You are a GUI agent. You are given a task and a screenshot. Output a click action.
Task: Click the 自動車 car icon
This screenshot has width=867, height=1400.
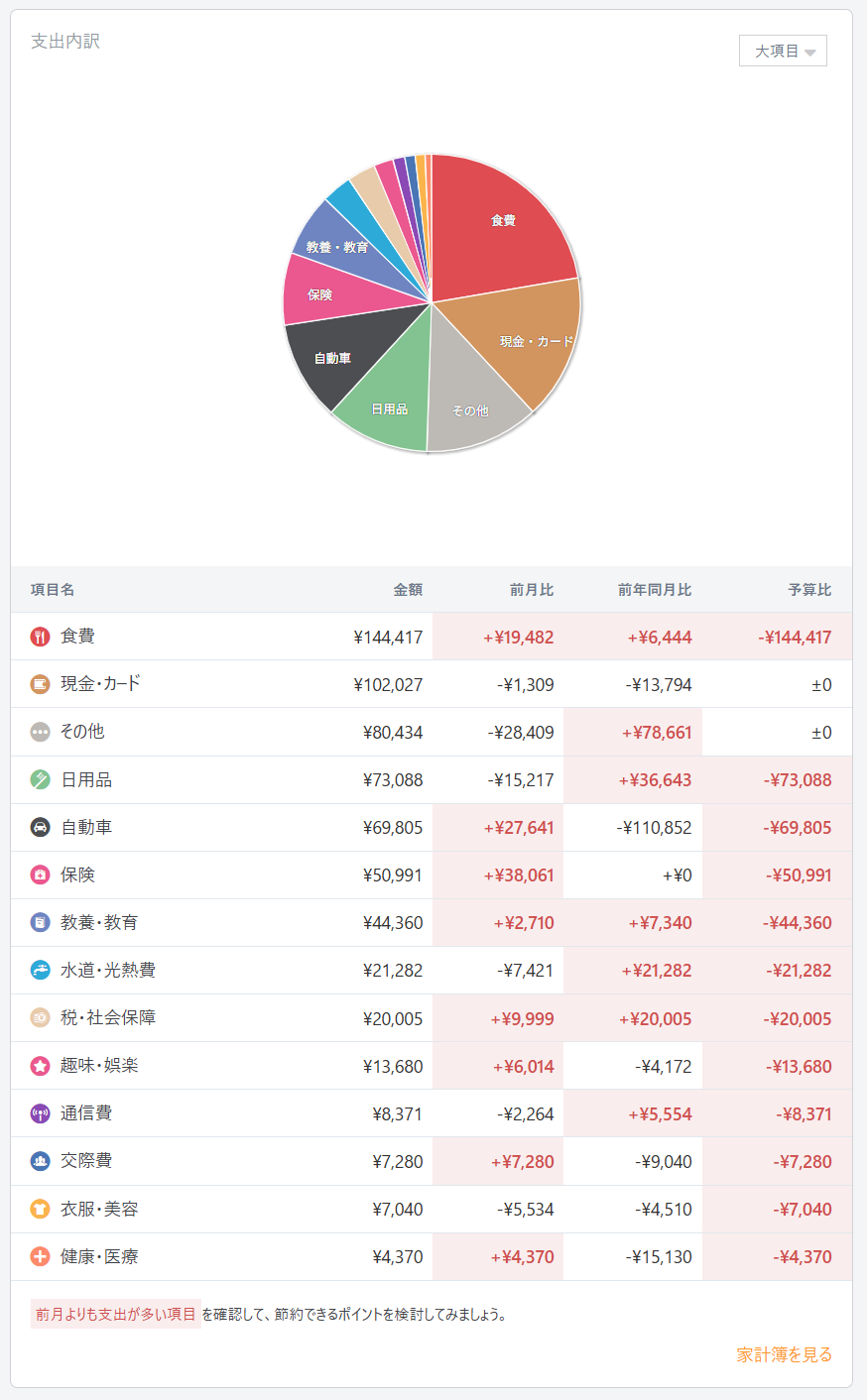pos(40,827)
